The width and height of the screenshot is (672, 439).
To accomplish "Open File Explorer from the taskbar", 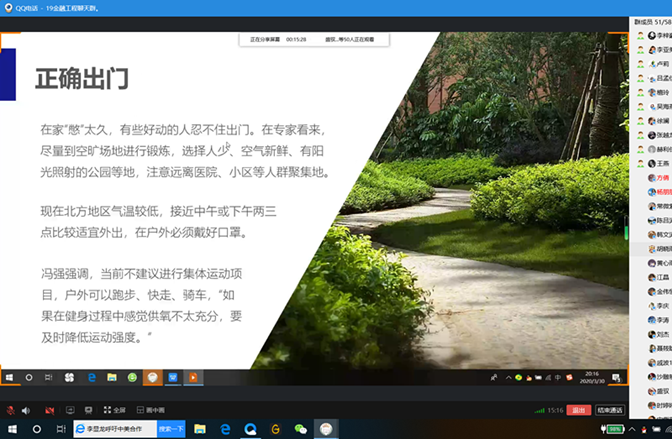I will coord(200,429).
